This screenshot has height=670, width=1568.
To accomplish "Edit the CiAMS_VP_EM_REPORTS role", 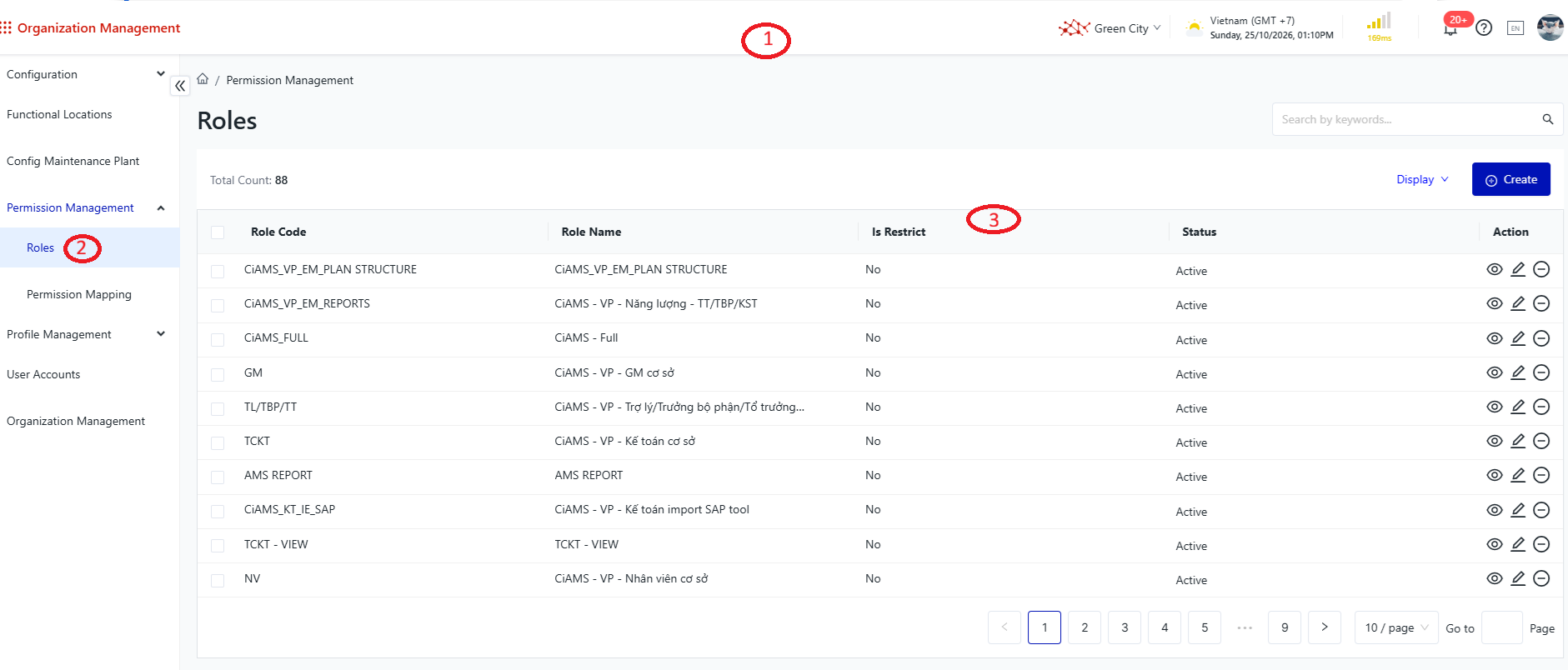I will 1518,303.
